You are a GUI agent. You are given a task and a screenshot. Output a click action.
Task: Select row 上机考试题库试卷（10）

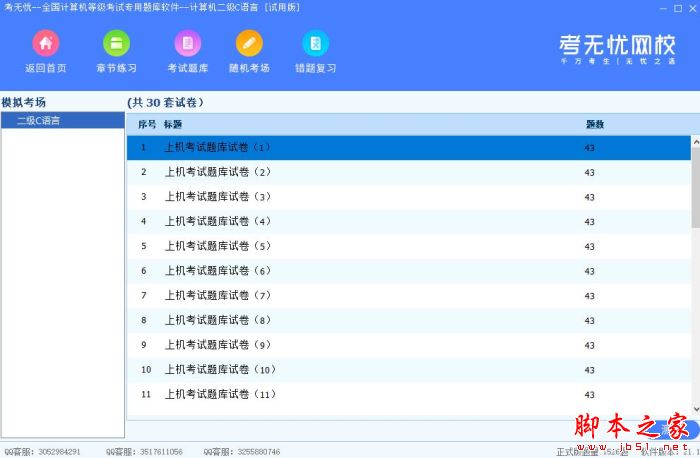pyautogui.click(x=409, y=370)
